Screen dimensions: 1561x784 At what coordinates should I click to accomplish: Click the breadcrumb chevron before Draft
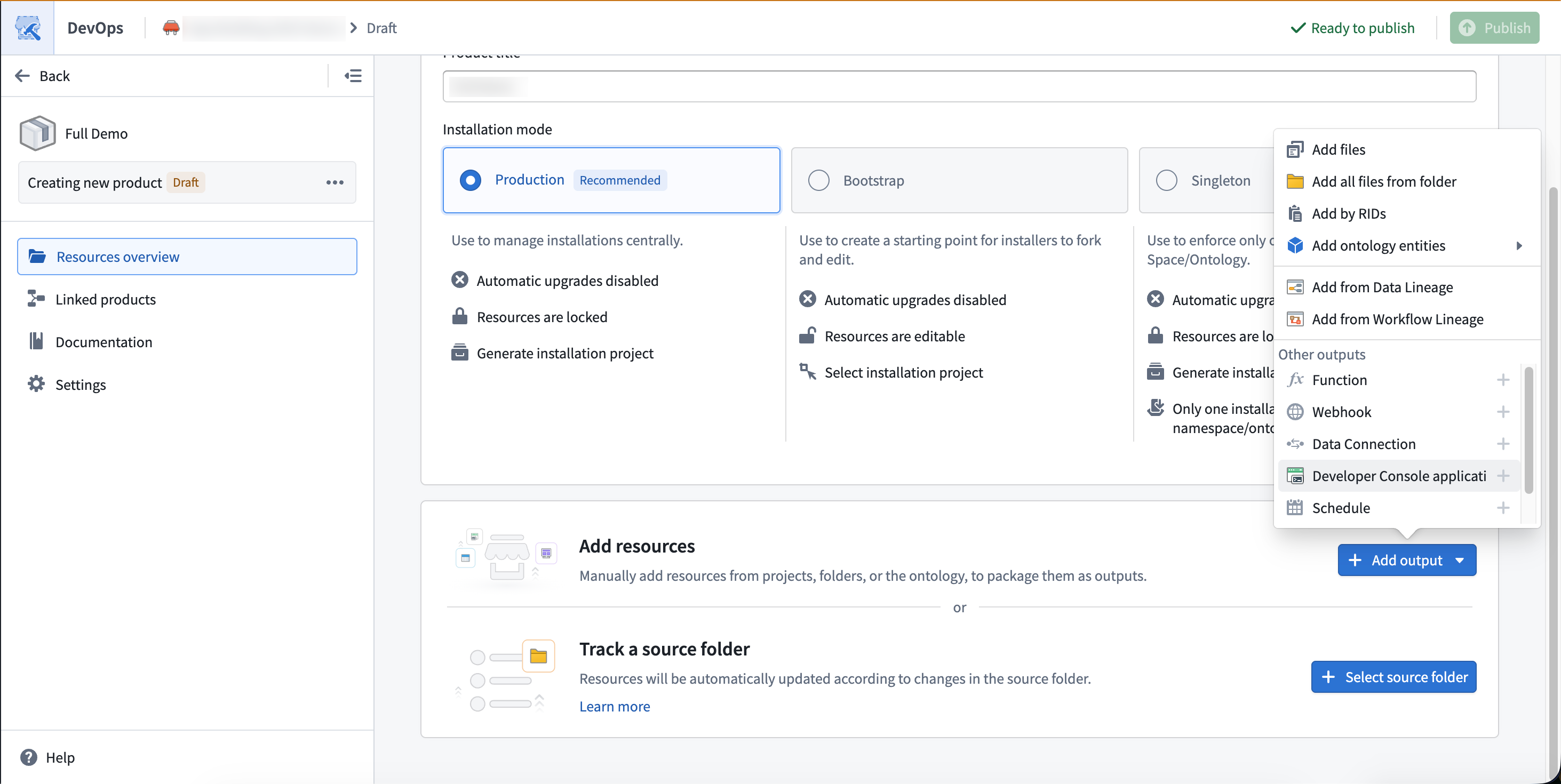pyautogui.click(x=353, y=28)
